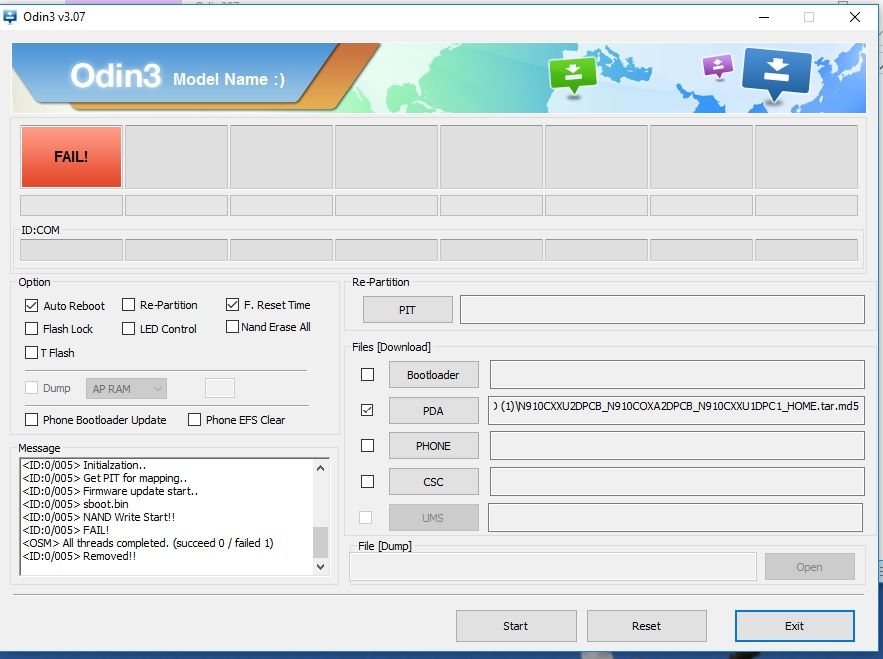This screenshot has height=659, width=883.
Task: Click the PHONE file button
Action: 434,446
